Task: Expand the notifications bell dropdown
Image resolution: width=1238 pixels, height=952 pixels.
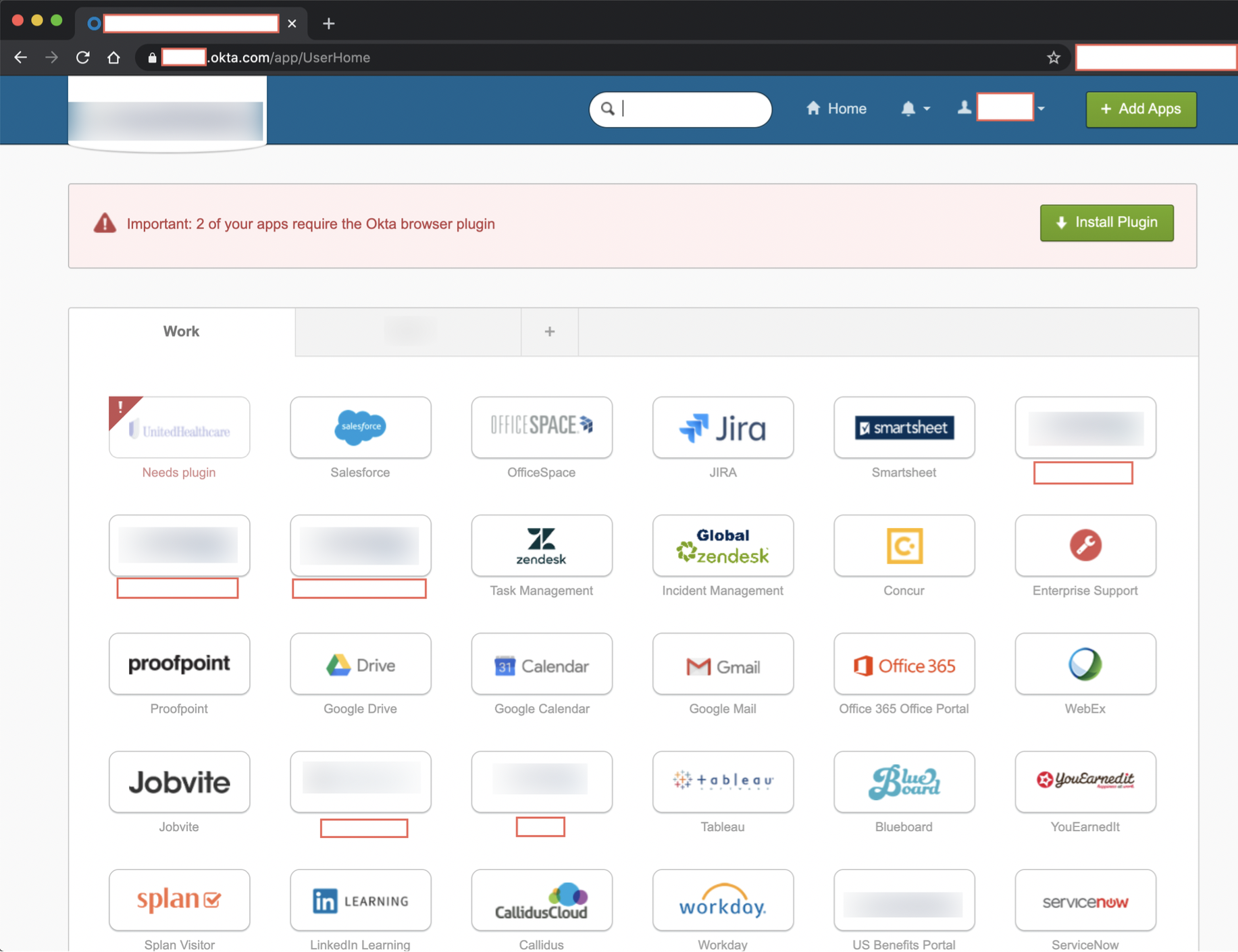Action: tap(915, 109)
